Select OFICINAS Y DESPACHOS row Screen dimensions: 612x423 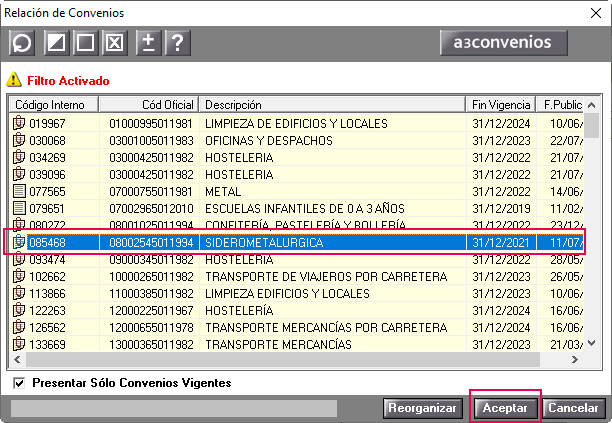click(296, 140)
